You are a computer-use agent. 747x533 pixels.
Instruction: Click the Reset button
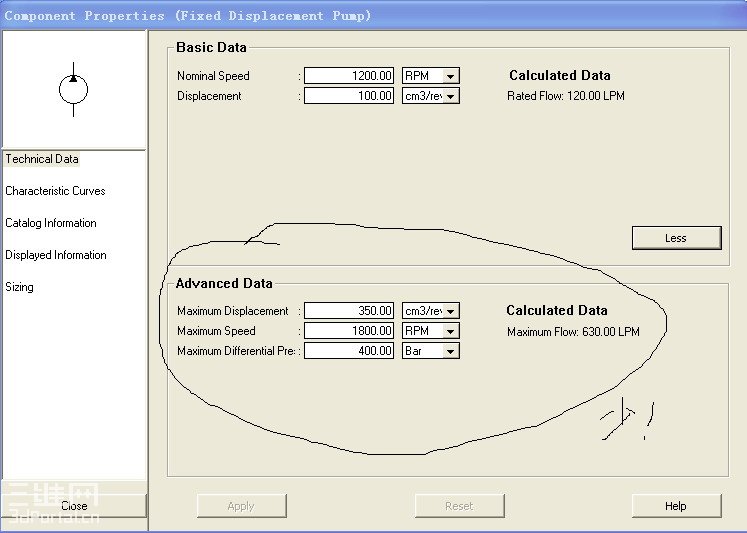459,506
